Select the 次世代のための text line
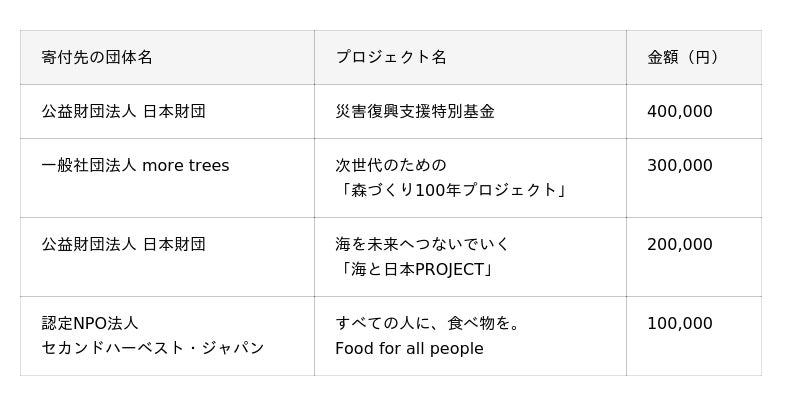The height and width of the screenshot is (406, 800). click(391, 165)
